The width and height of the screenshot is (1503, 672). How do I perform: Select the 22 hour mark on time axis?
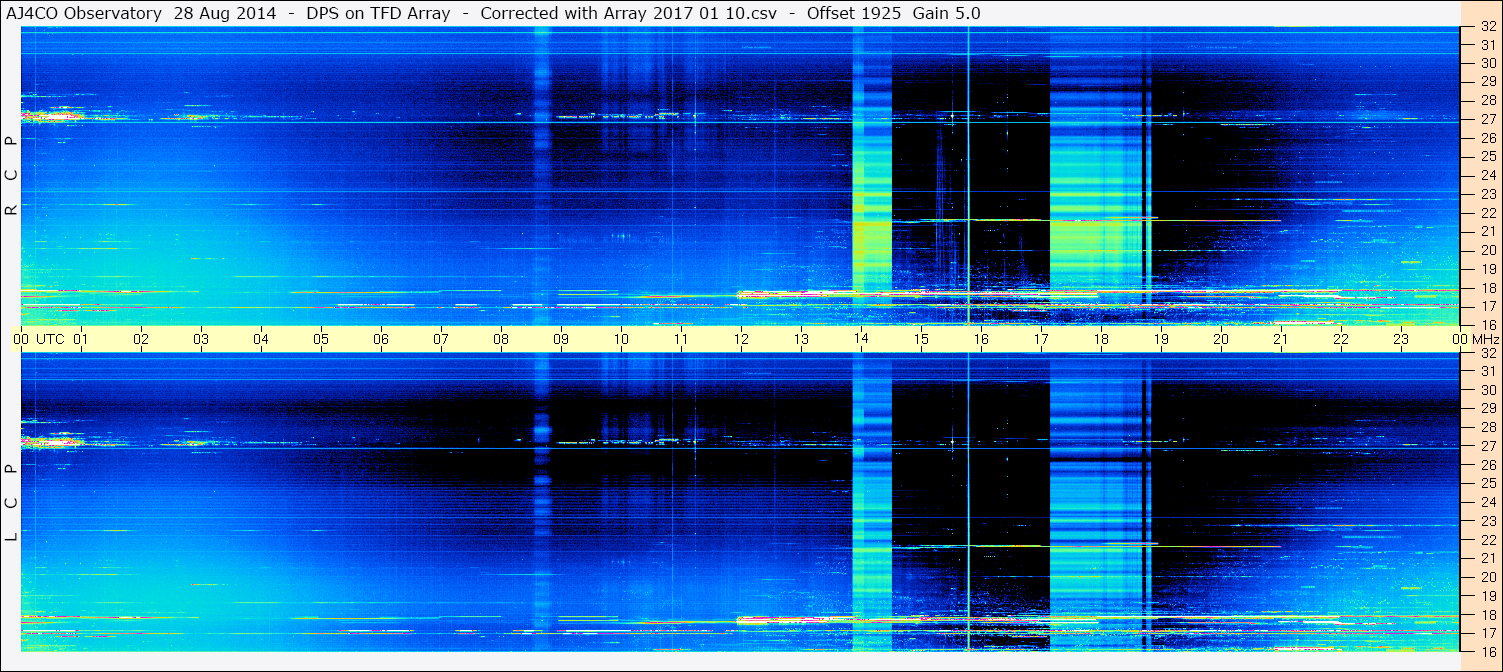tap(1341, 339)
